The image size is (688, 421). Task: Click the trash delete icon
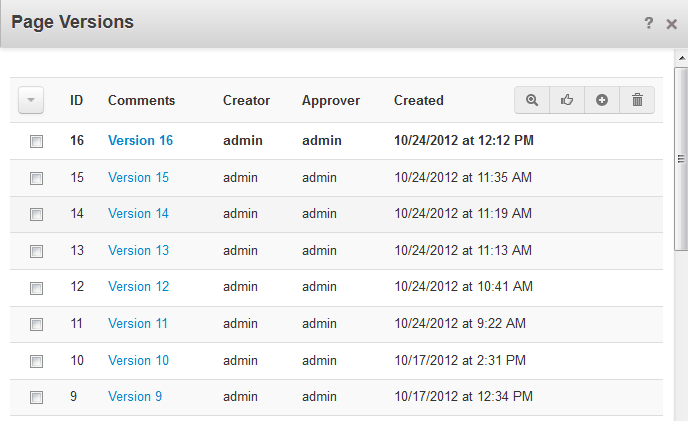click(637, 100)
